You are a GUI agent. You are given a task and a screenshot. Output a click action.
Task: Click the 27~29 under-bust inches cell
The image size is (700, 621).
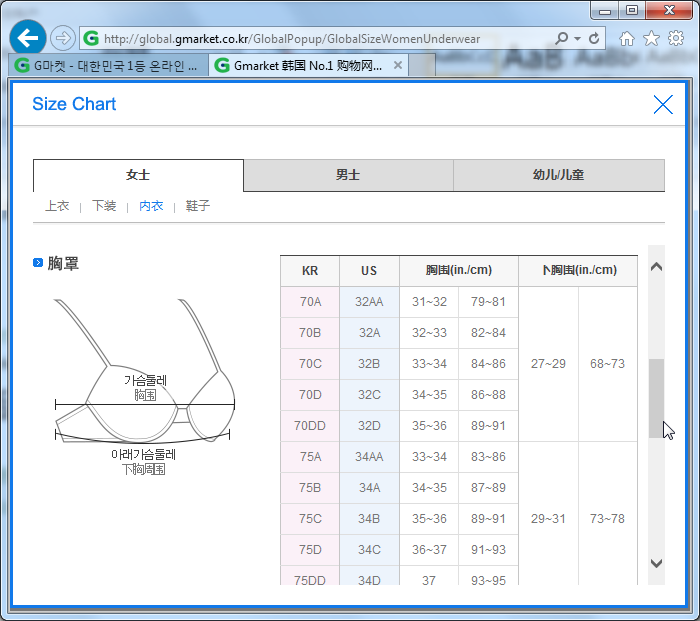click(548, 364)
